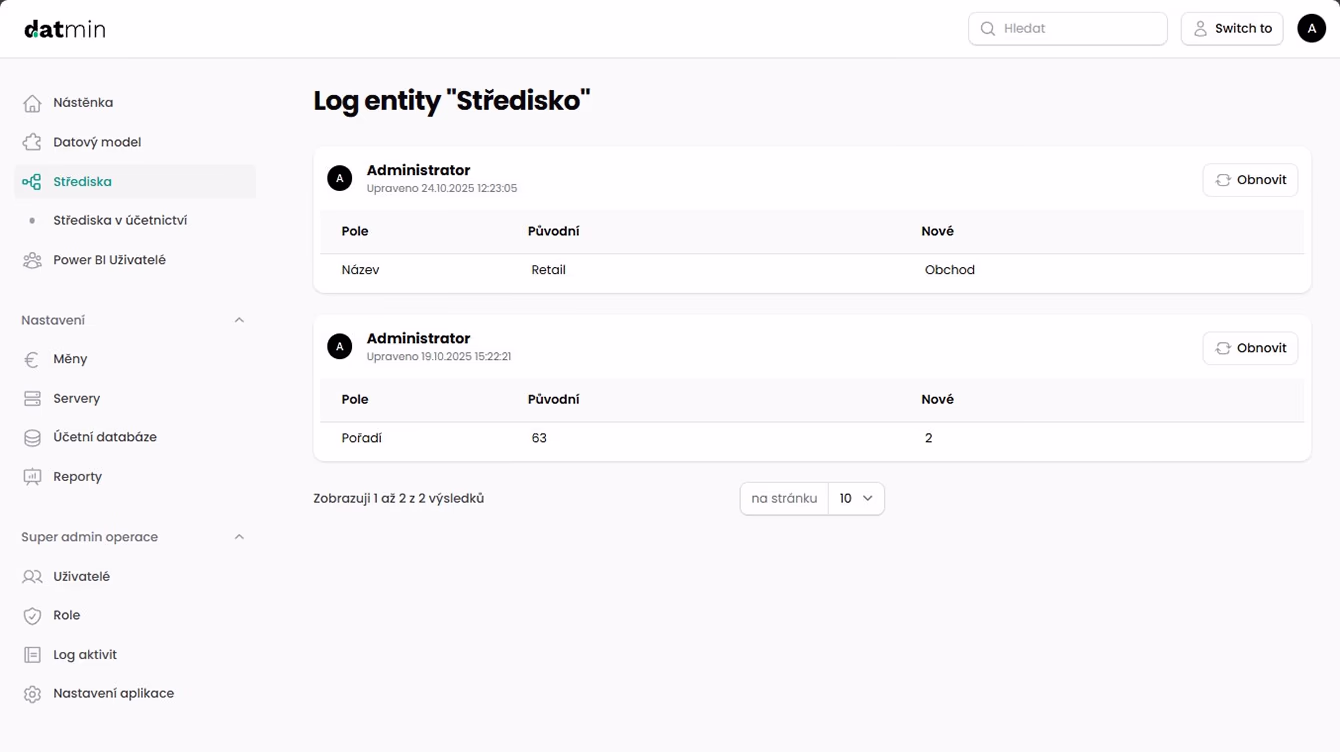Open the Uživatelé menu item
The height and width of the screenshot is (752, 1340).
pyautogui.click(x=81, y=576)
